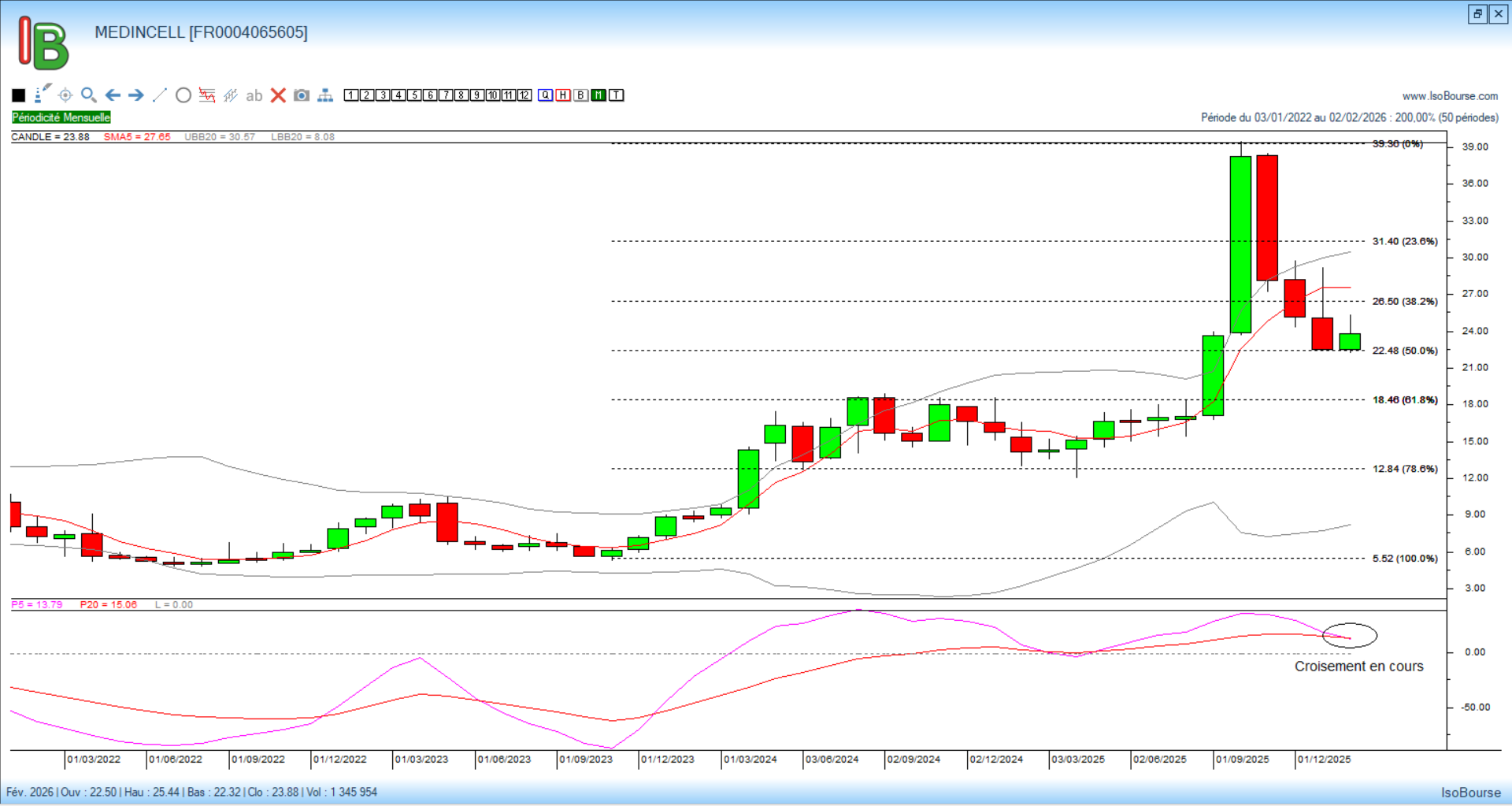The image size is (1512, 806).
Task: Select the crosshair target tool
Action: coord(65,95)
